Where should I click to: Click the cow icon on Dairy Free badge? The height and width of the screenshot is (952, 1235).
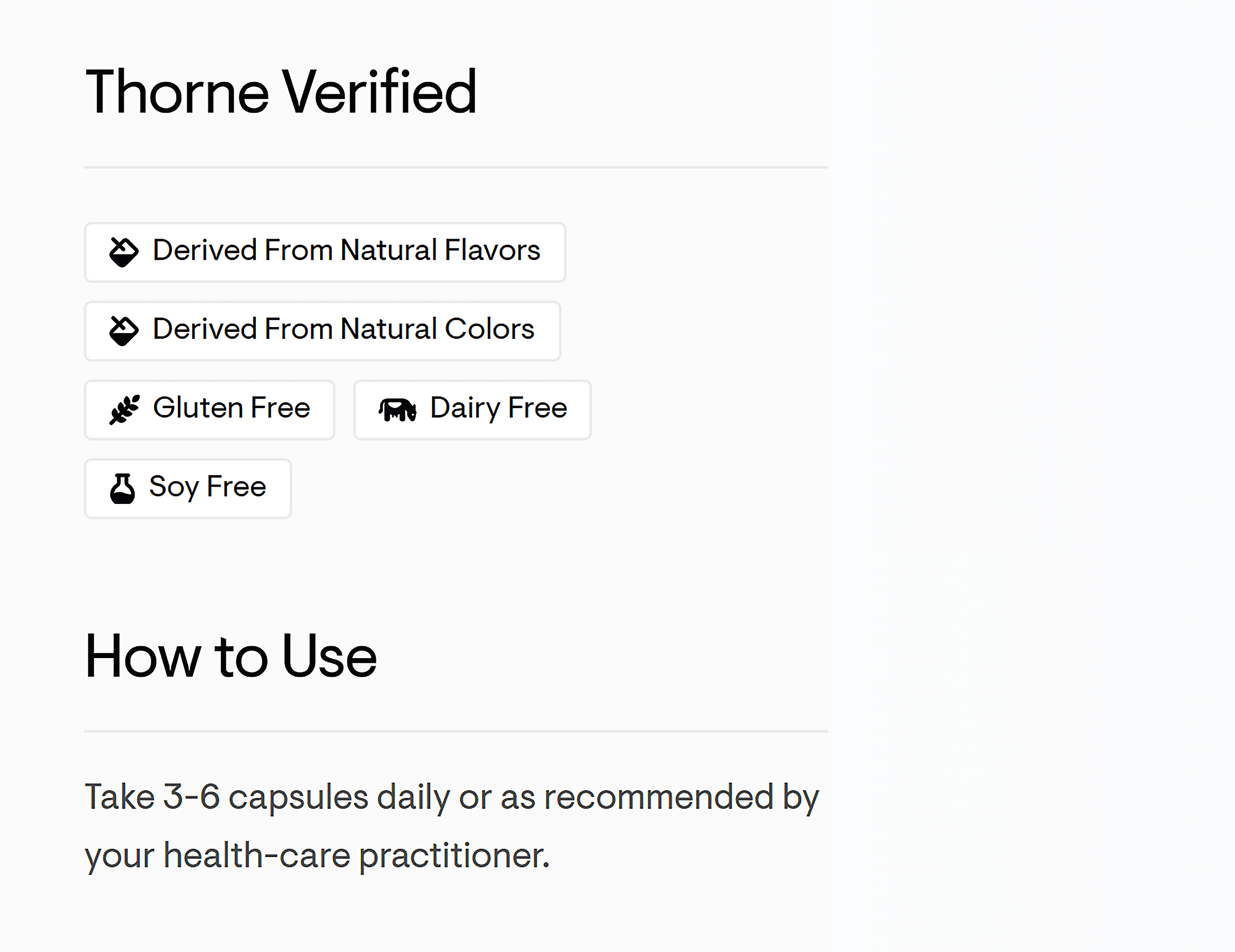click(x=396, y=409)
